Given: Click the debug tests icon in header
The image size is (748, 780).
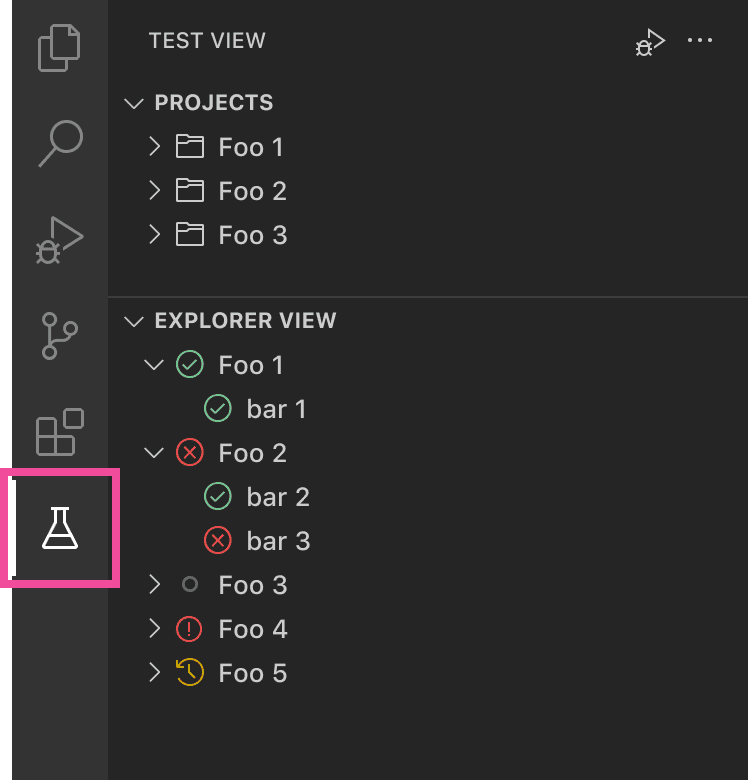Looking at the screenshot, I should pyautogui.click(x=650, y=42).
